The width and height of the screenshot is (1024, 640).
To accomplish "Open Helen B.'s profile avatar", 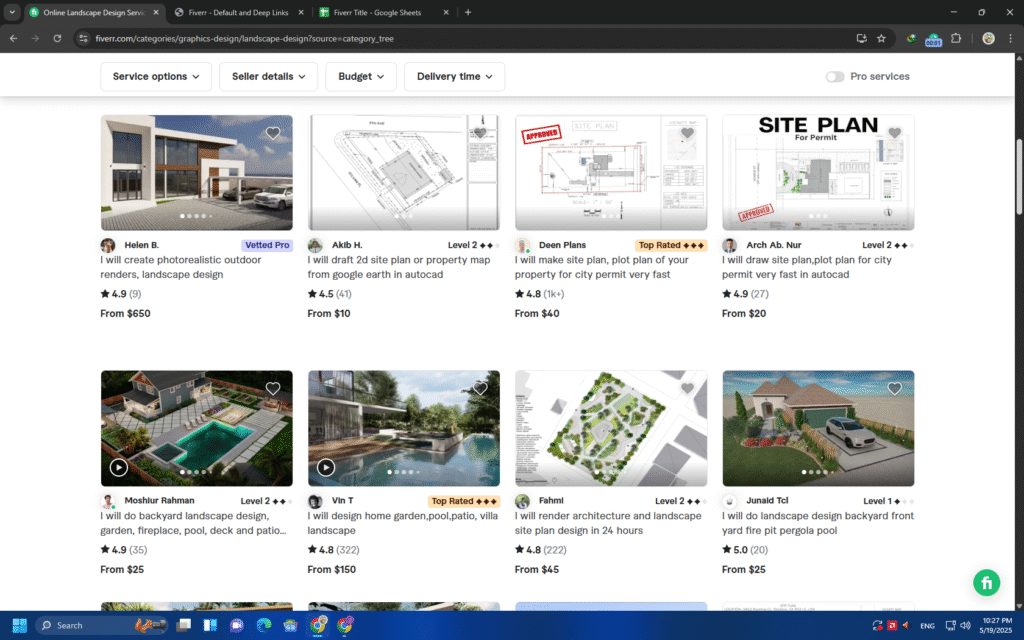I will point(108,246).
